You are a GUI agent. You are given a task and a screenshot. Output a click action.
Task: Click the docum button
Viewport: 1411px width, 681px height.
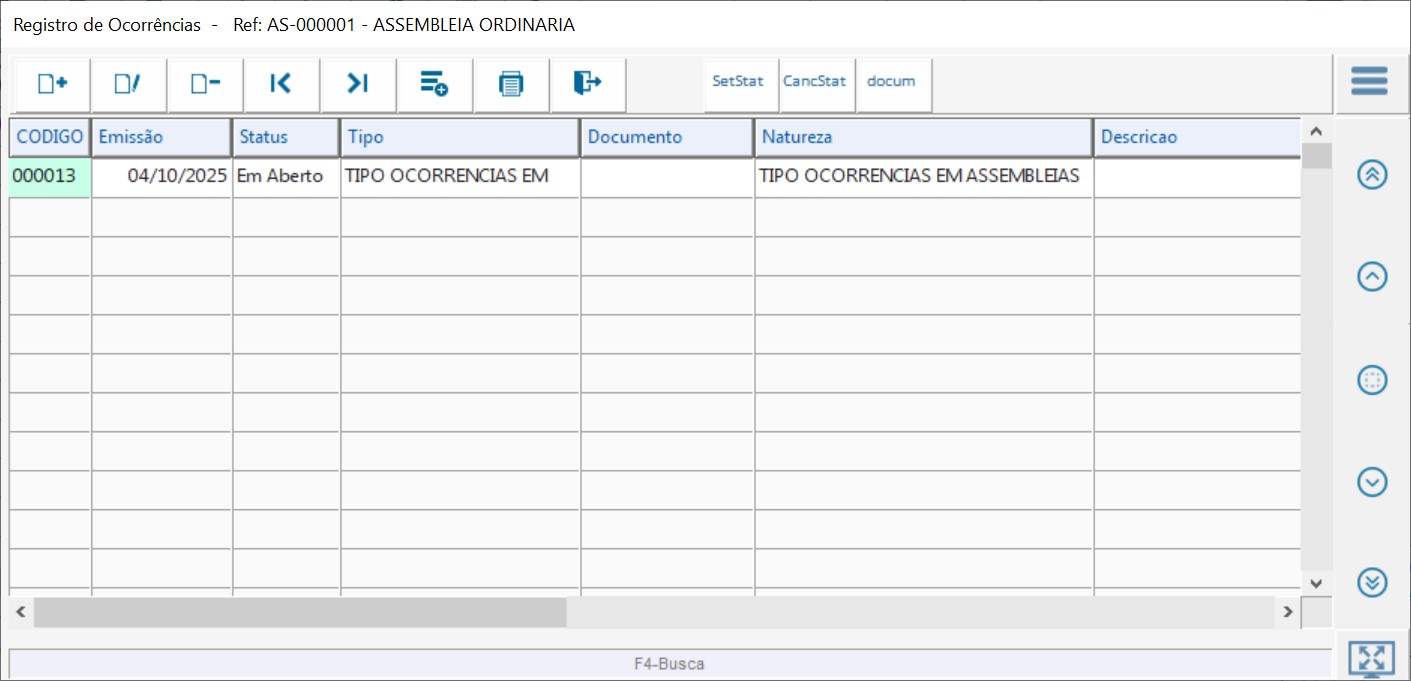[891, 82]
